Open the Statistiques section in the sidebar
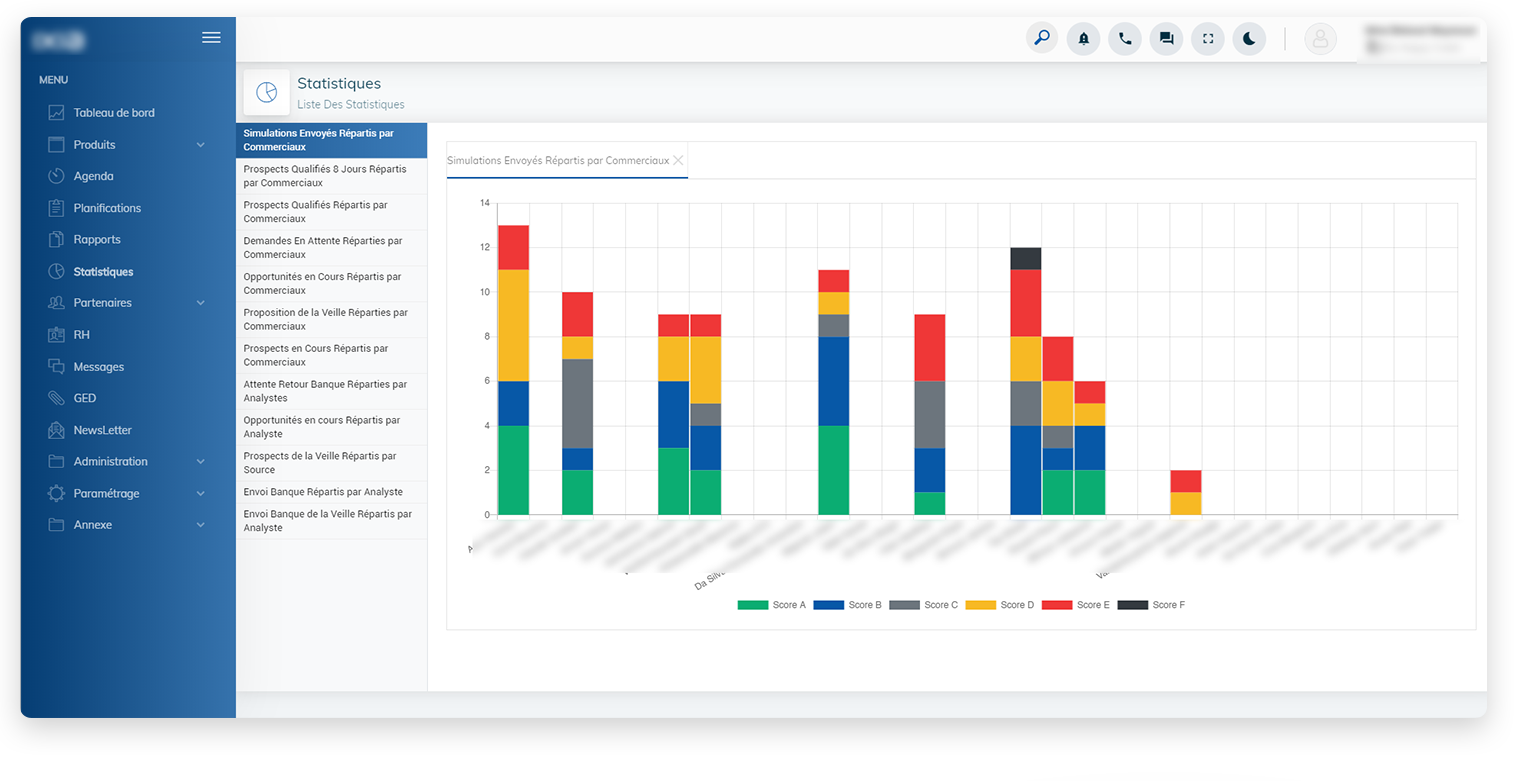This screenshot has height=781, width=1514. coord(103,271)
